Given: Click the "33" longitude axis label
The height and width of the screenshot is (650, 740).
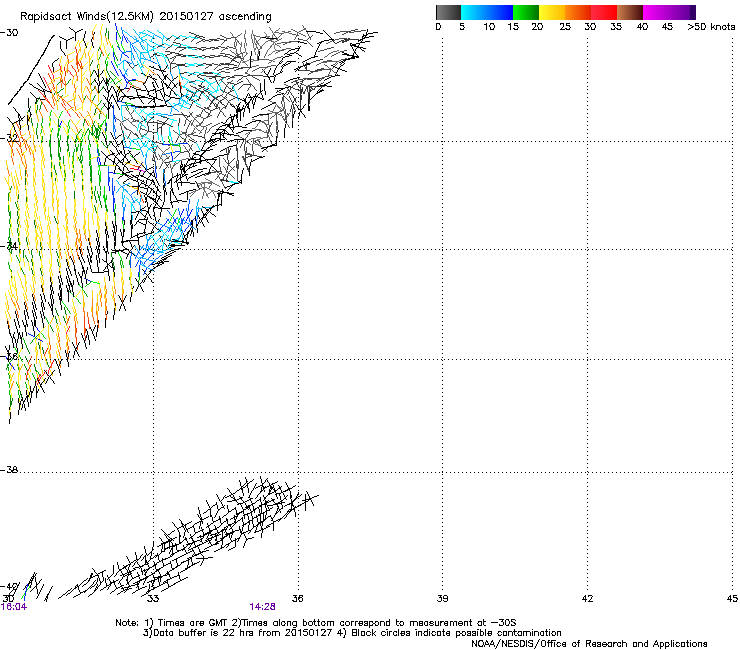Looking at the screenshot, I should [x=153, y=599].
